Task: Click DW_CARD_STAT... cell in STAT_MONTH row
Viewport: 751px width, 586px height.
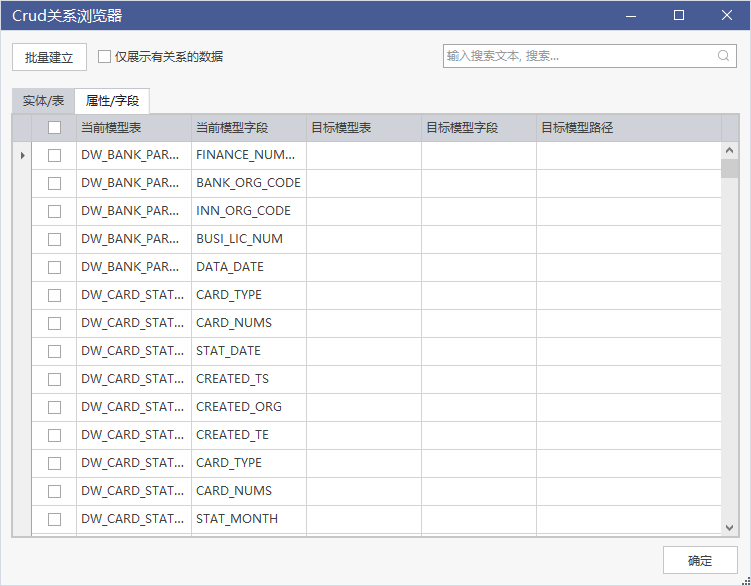Action: click(134, 519)
